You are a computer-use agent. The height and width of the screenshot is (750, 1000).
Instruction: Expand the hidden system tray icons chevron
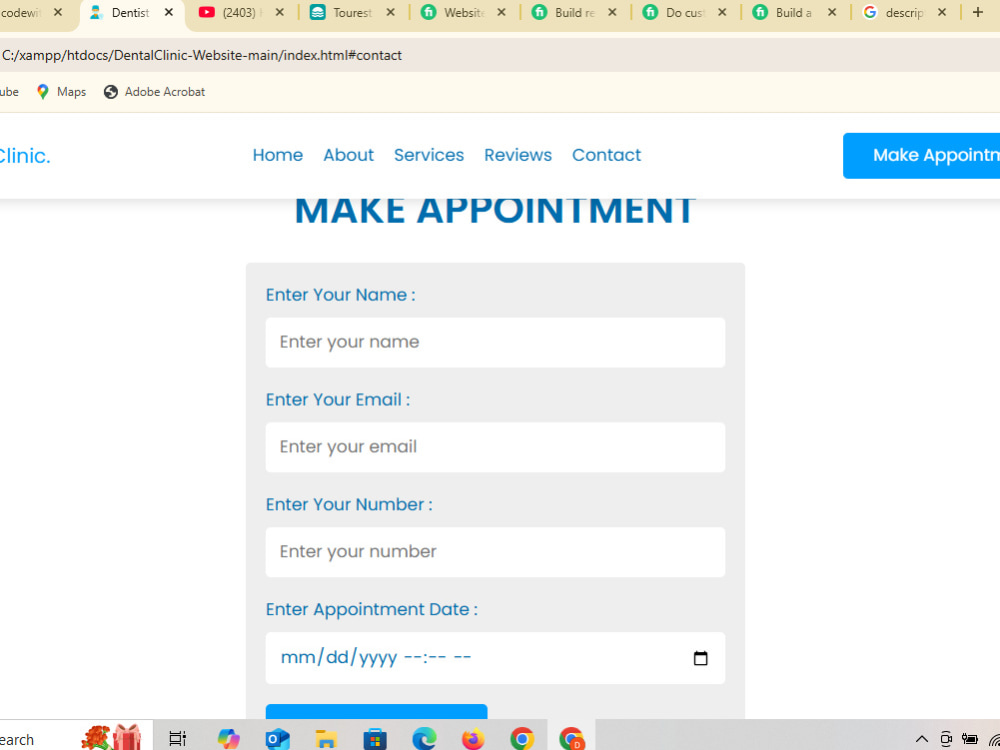tap(922, 739)
